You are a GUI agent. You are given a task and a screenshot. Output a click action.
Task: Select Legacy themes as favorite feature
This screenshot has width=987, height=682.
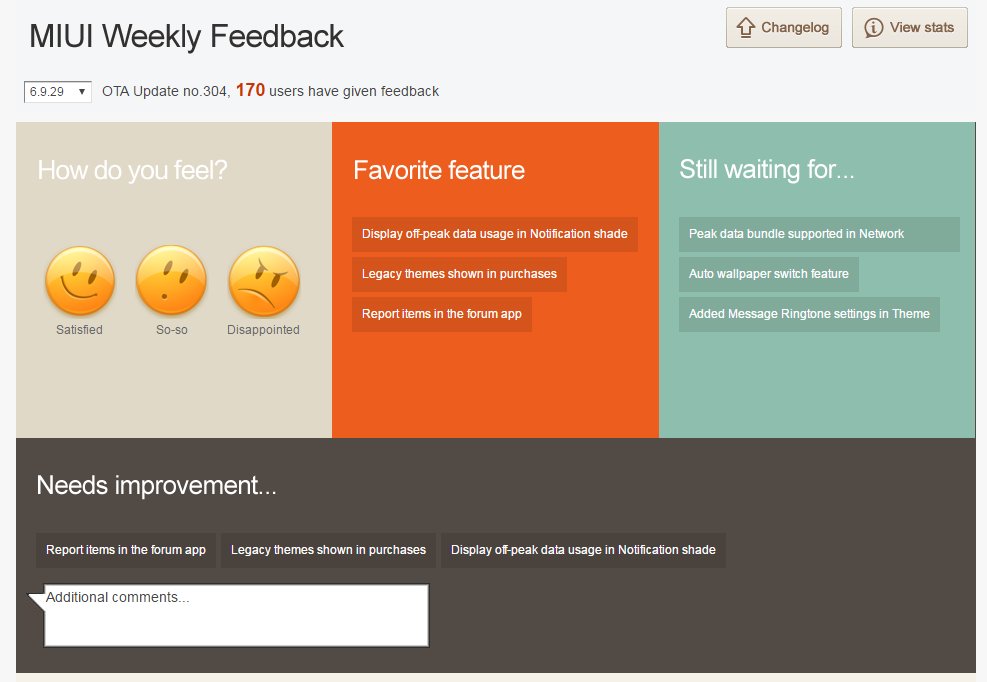point(459,274)
